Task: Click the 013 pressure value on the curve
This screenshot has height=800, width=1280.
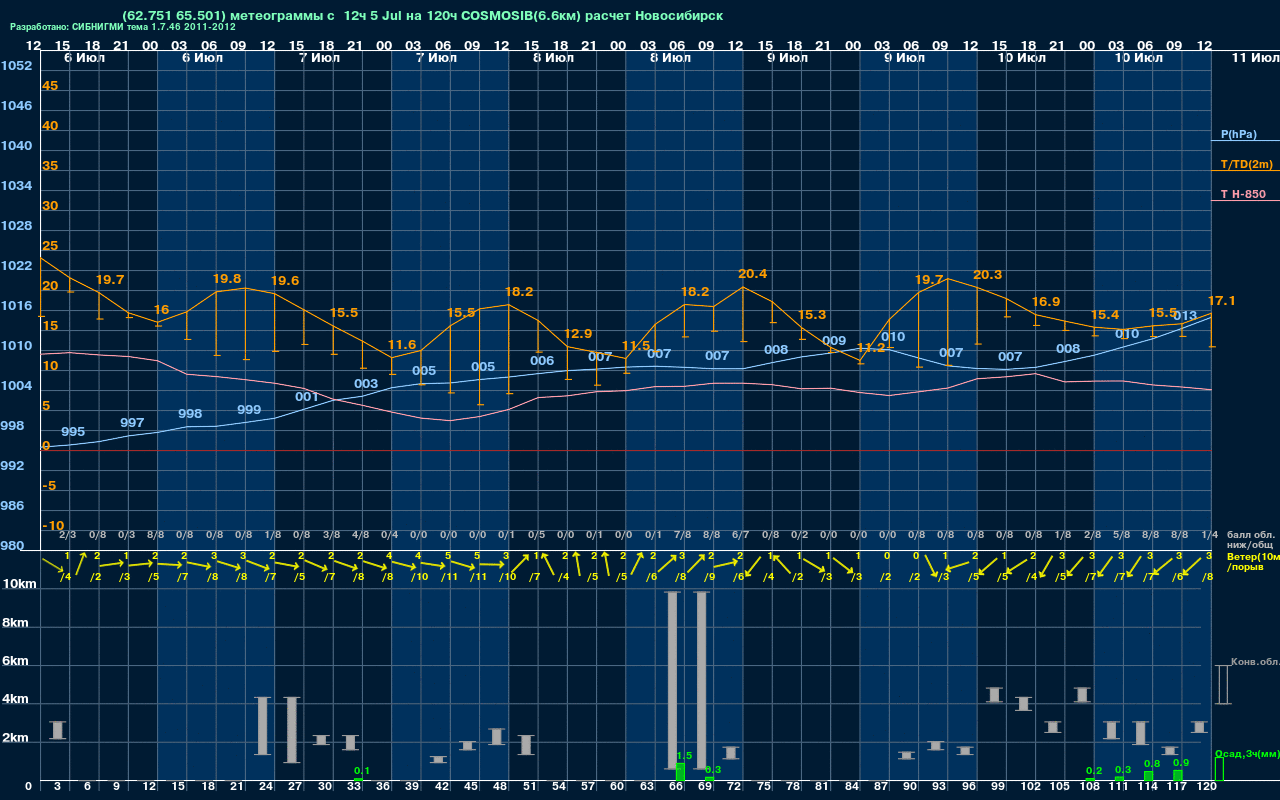Action: (x=1185, y=316)
